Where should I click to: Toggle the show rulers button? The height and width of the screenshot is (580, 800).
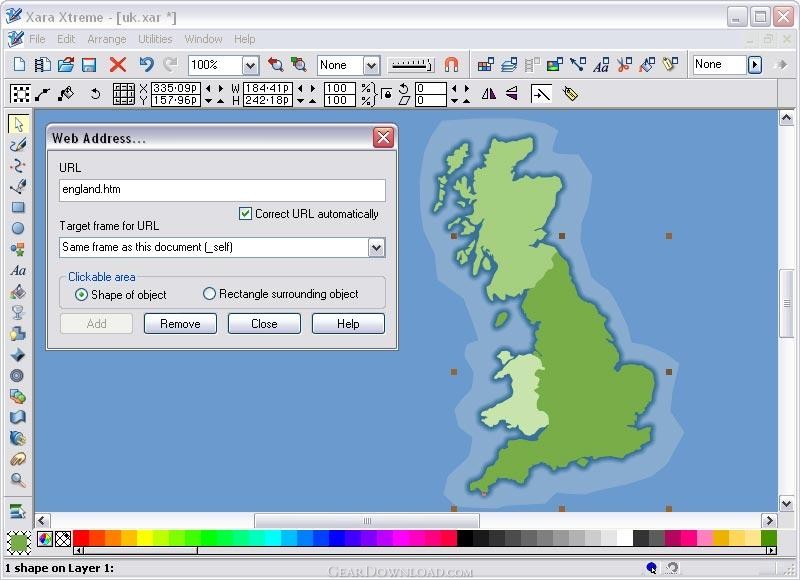pyautogui.click(x=411, y=65)
